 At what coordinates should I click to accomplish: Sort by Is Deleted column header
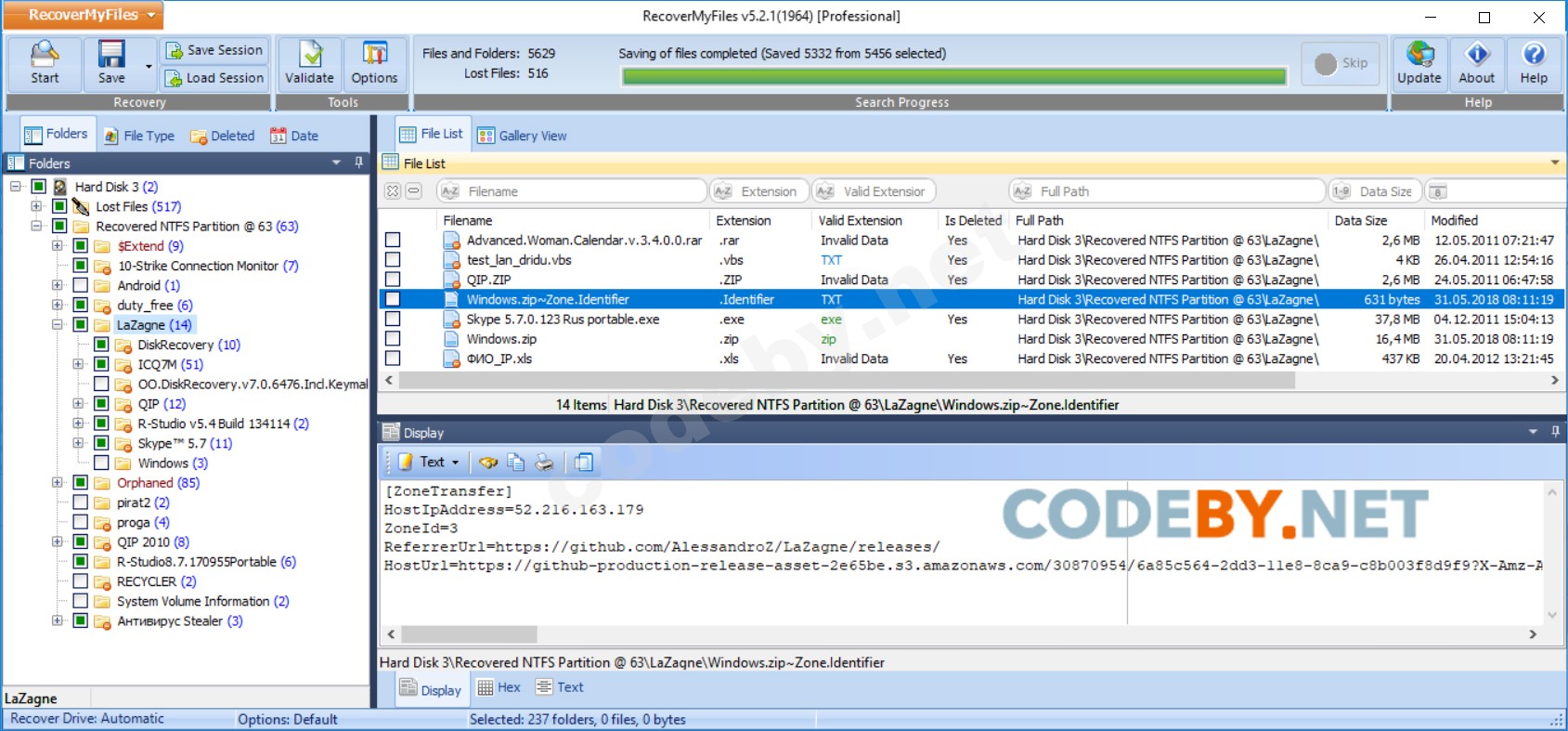973,220
